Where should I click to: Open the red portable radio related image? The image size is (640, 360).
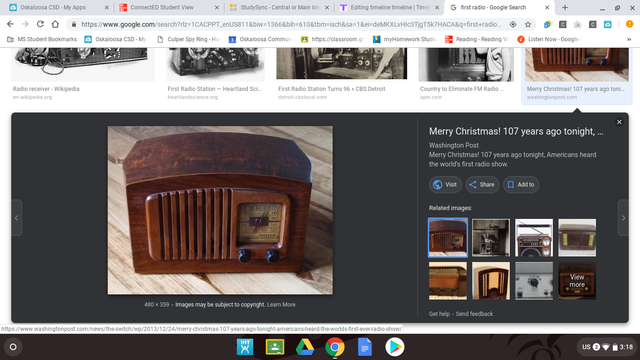[x=534, y=238]
